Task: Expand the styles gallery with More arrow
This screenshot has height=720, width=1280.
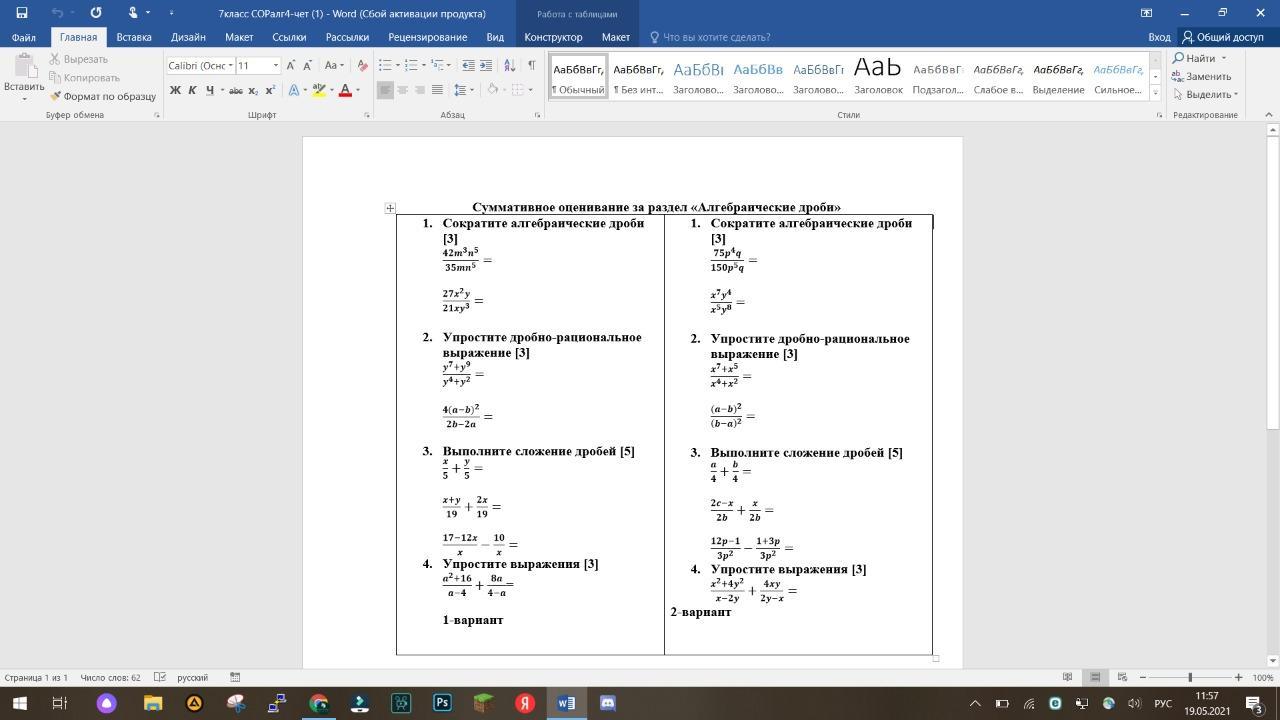Action: pyautogui.click(x=1155, y=92)
